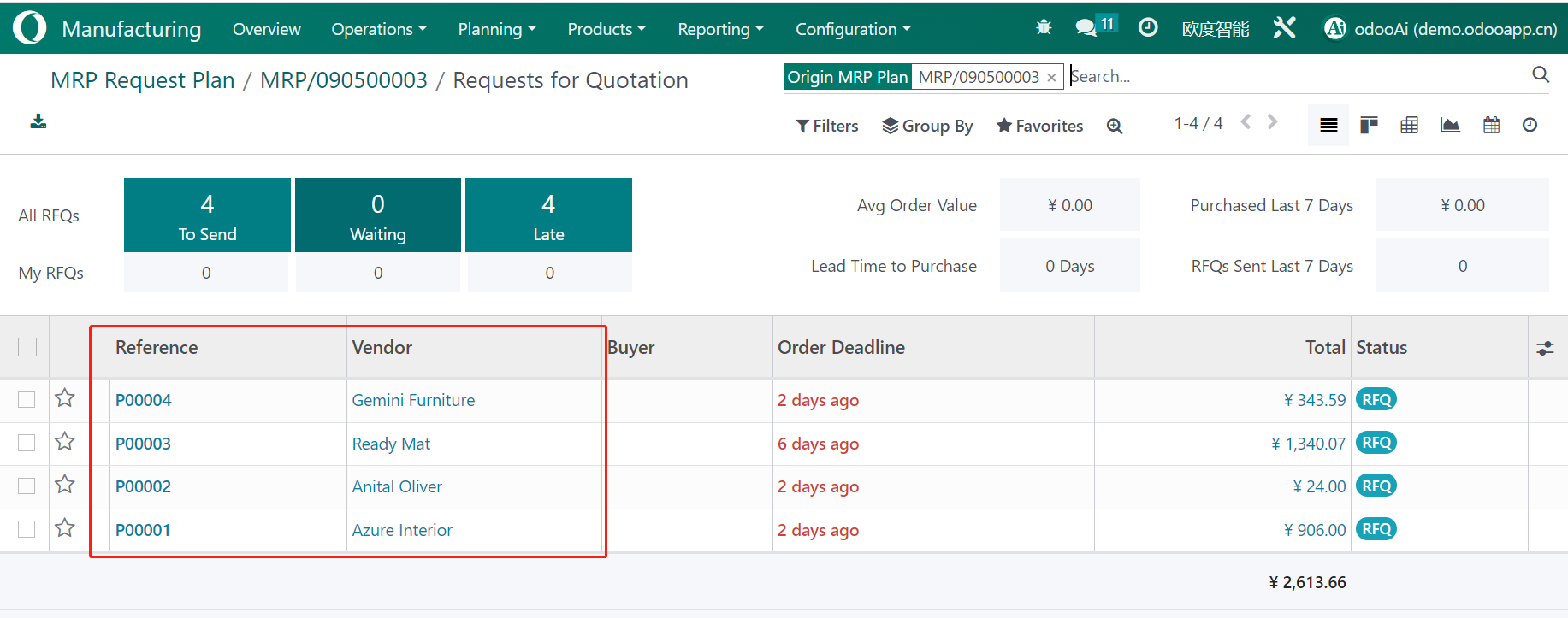Click the RFQ status badge for P00003
The height and width of the screenshot is (618, 1568).
1376,443
